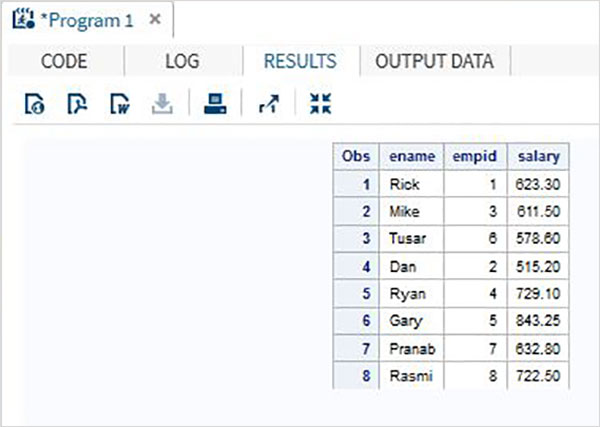
Task: Maximize the results view
Action: pos(320,104)
